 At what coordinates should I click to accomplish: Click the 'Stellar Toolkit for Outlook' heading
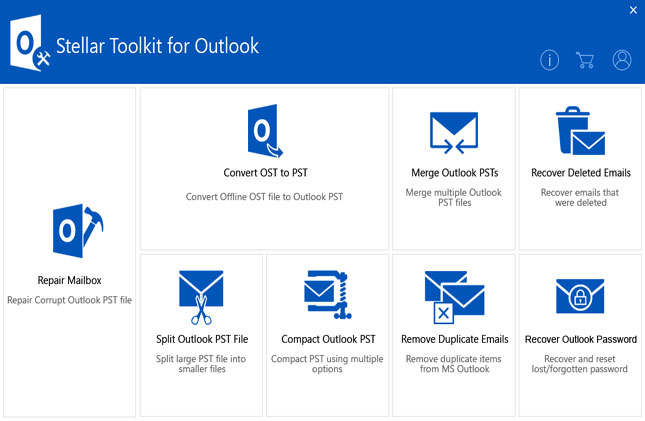pos(157,46)
